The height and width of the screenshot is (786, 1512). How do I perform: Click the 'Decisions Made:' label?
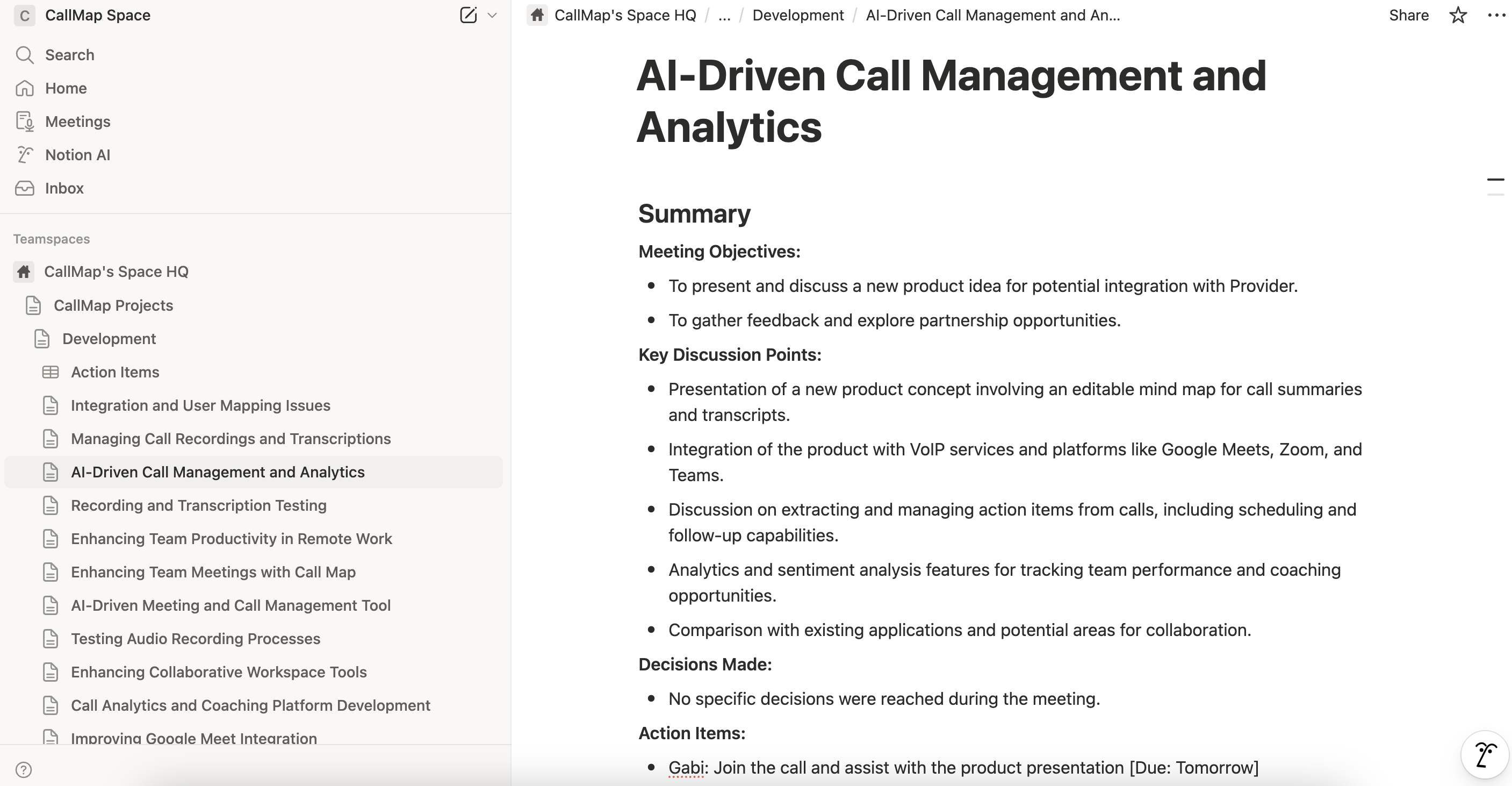coord(705,664)
